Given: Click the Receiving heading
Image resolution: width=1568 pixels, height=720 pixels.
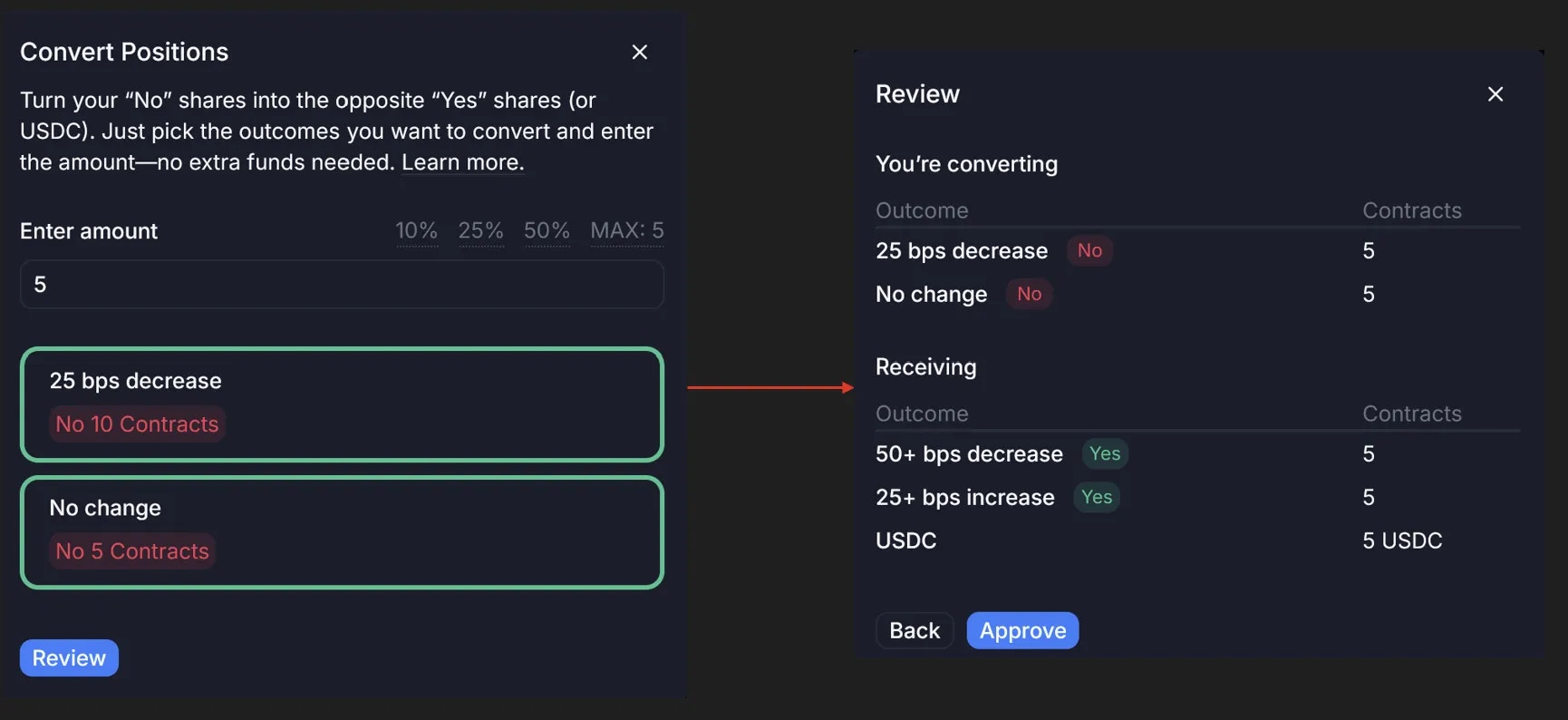Looking at the screenshot, I should [x=926, y=367].
